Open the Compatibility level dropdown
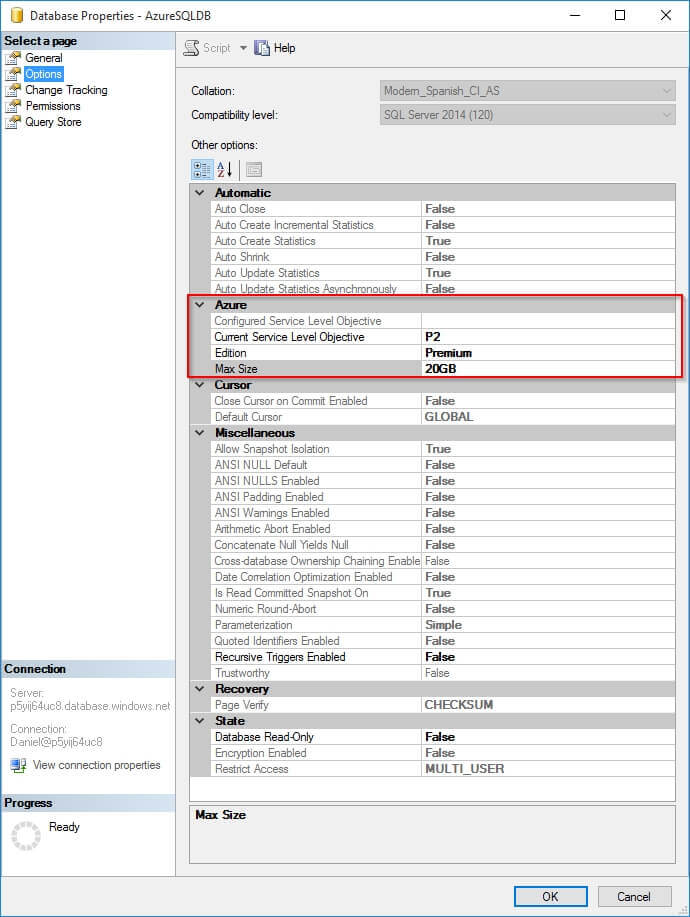The width and height of the screenshot is (690, 917). (x=527, y=115)
